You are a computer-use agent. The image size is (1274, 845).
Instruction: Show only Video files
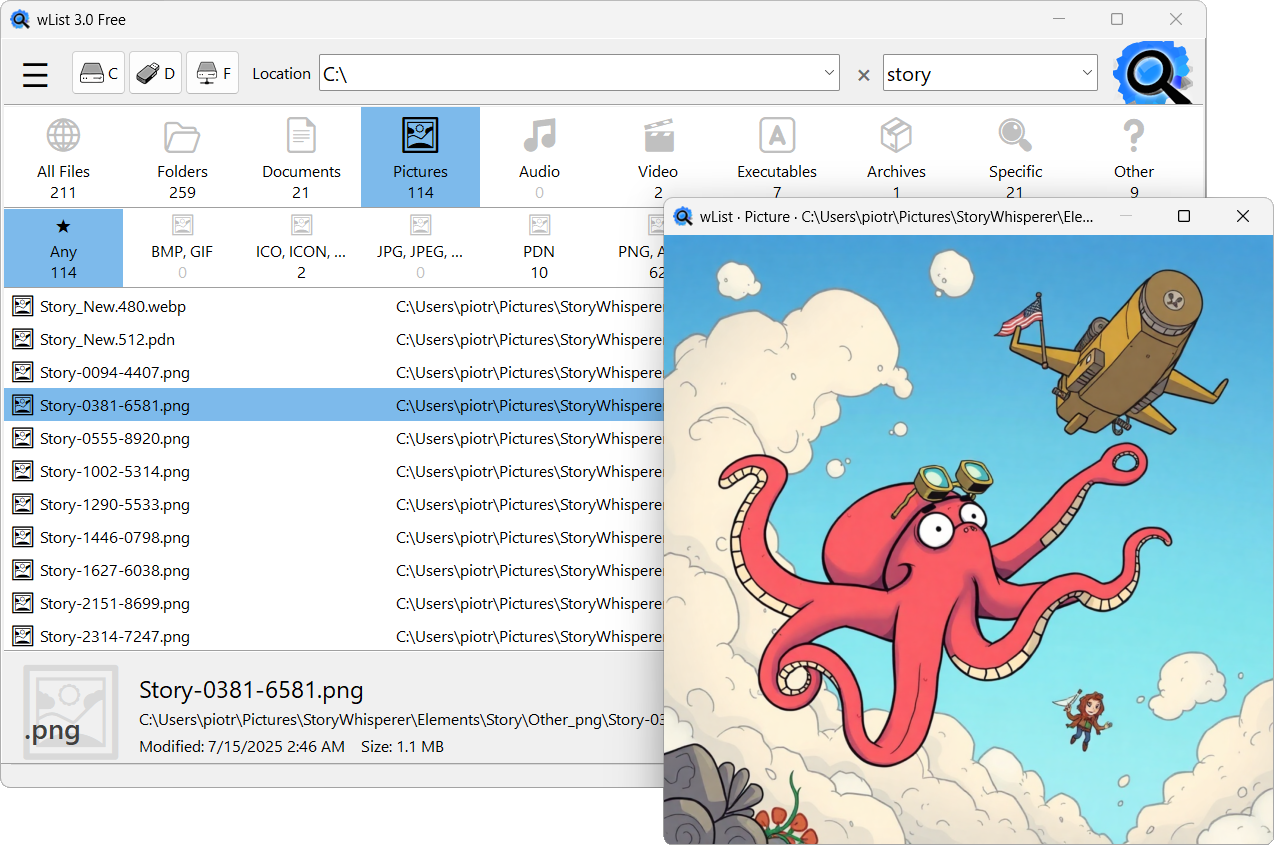pyautogui.click(x=658, y=155)
